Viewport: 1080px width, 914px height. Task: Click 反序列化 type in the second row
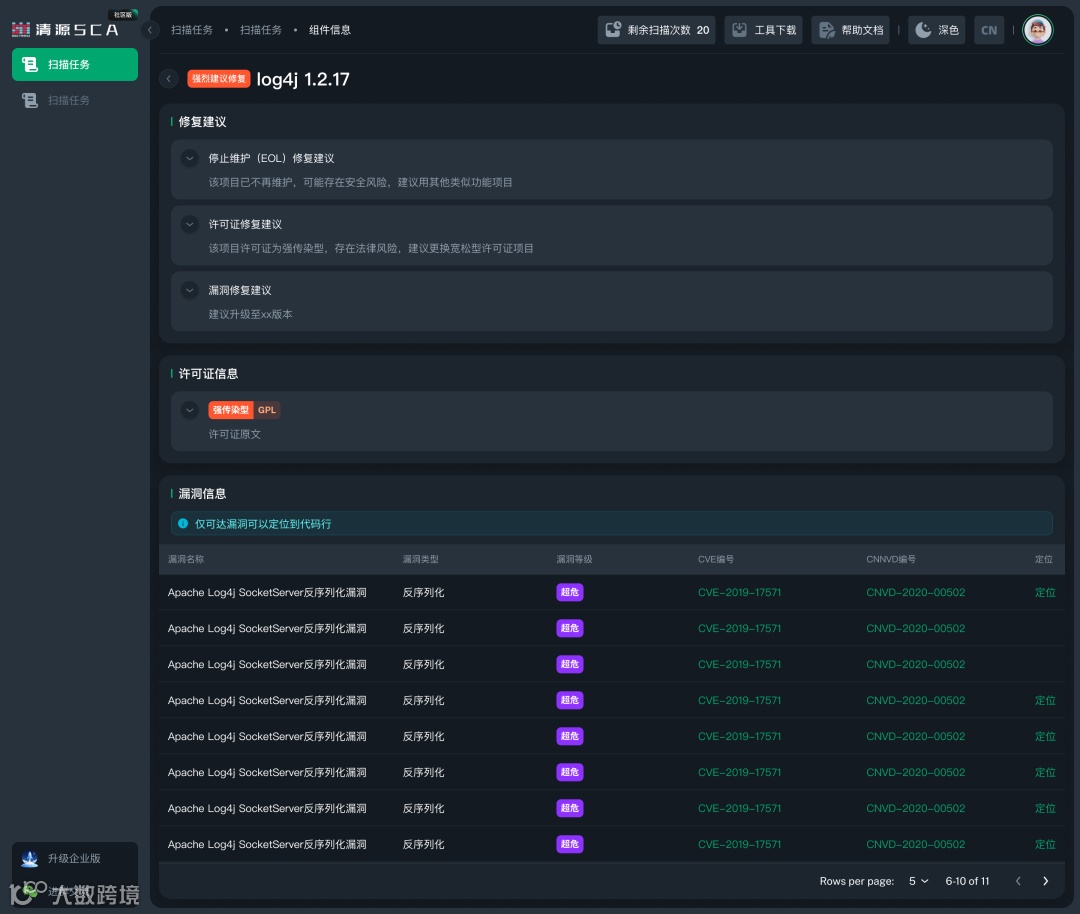point(423,628)
